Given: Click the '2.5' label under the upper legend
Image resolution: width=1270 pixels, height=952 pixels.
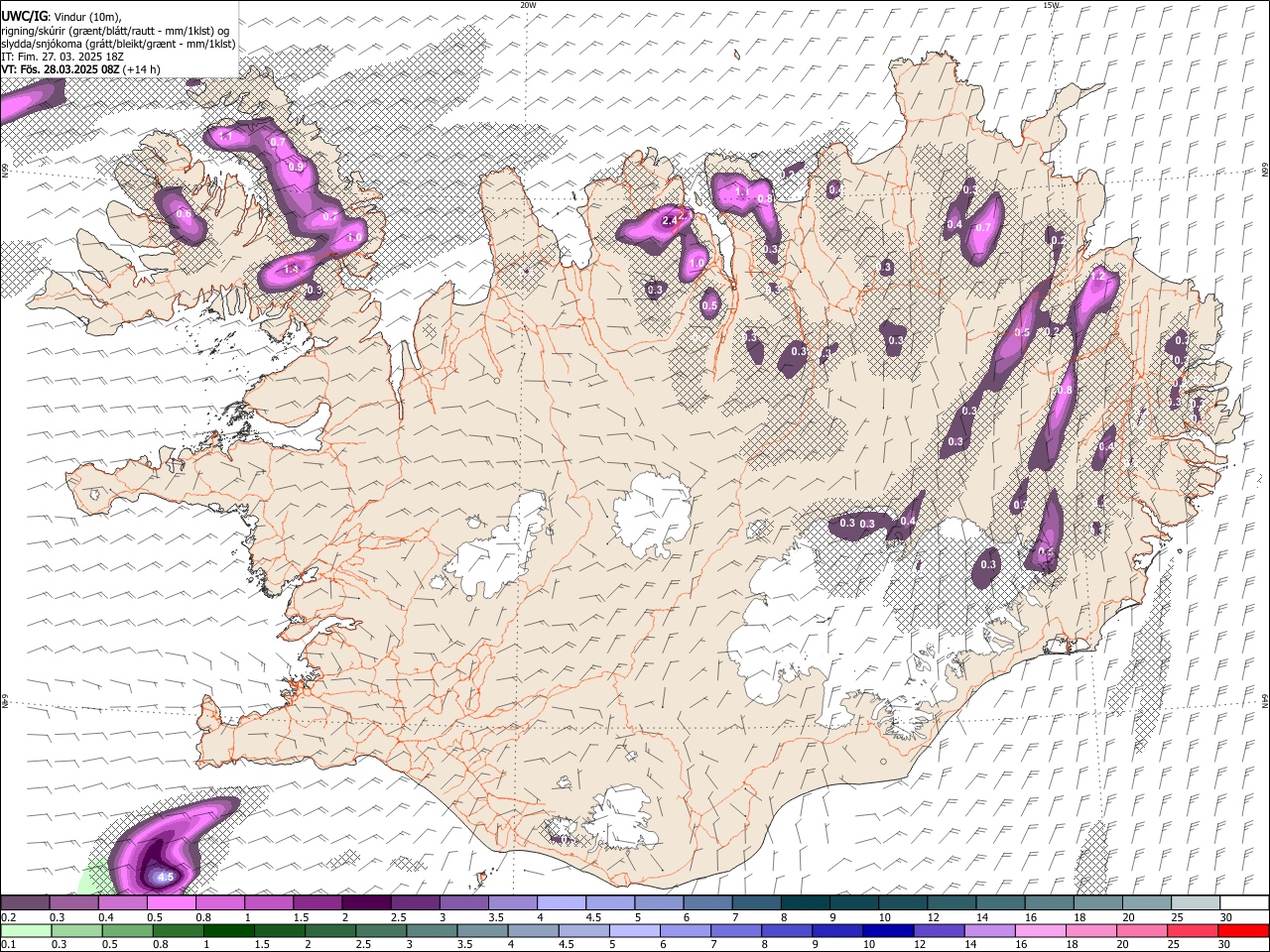Looking at the screenshot, I should click(x=398, y=917).
